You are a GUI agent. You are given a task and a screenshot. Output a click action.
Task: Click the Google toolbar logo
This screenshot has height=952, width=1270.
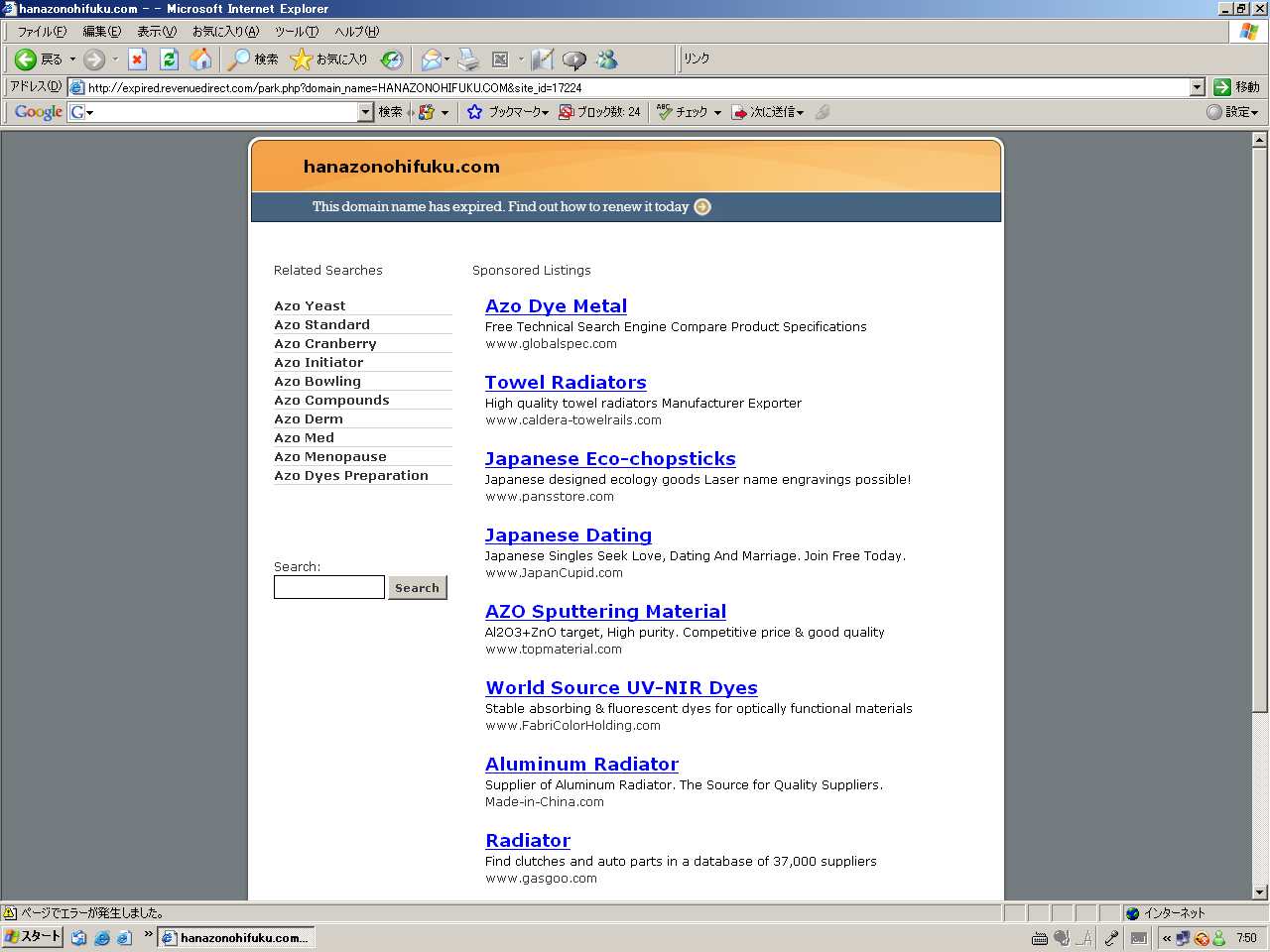(39, 112)
